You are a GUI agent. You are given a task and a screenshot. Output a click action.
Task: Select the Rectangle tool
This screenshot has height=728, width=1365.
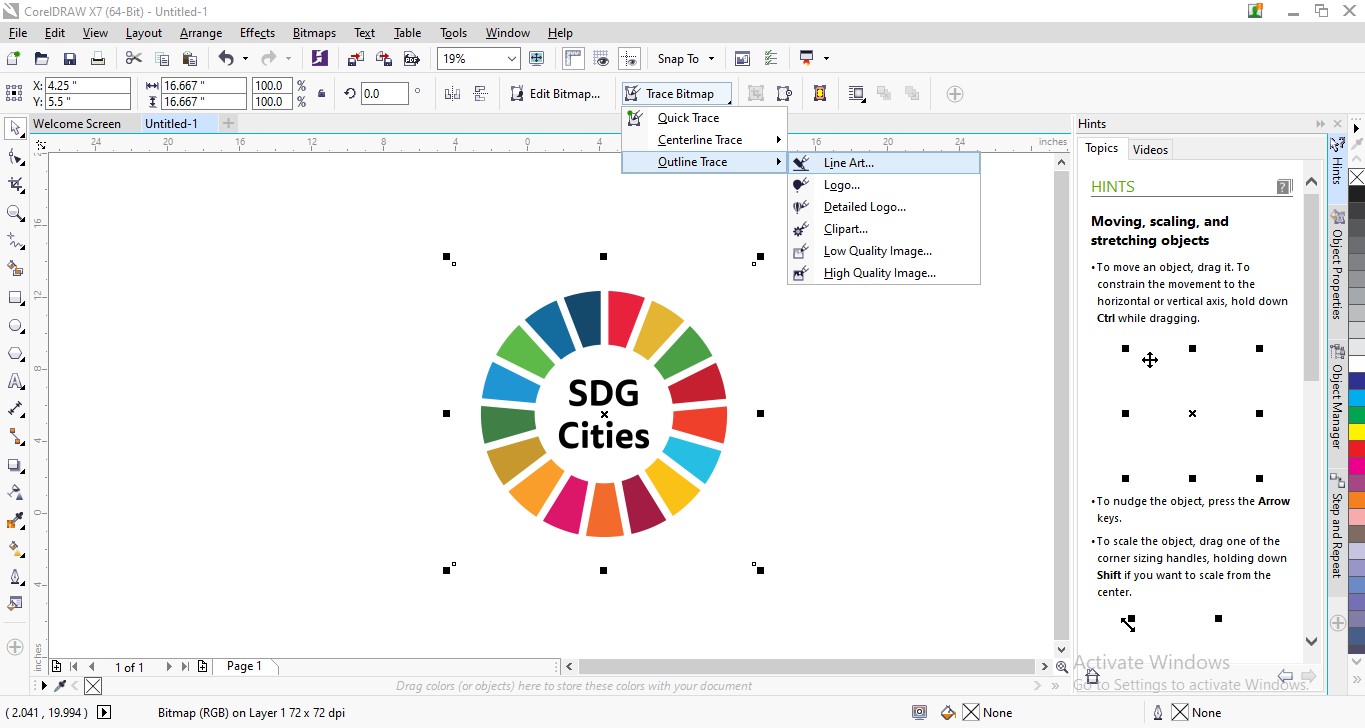point(15,298)
